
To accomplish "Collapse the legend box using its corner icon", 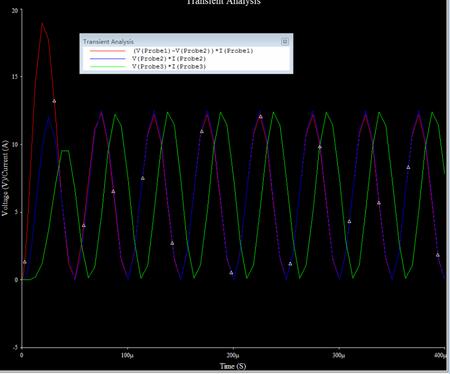I will tap(284, 42).
